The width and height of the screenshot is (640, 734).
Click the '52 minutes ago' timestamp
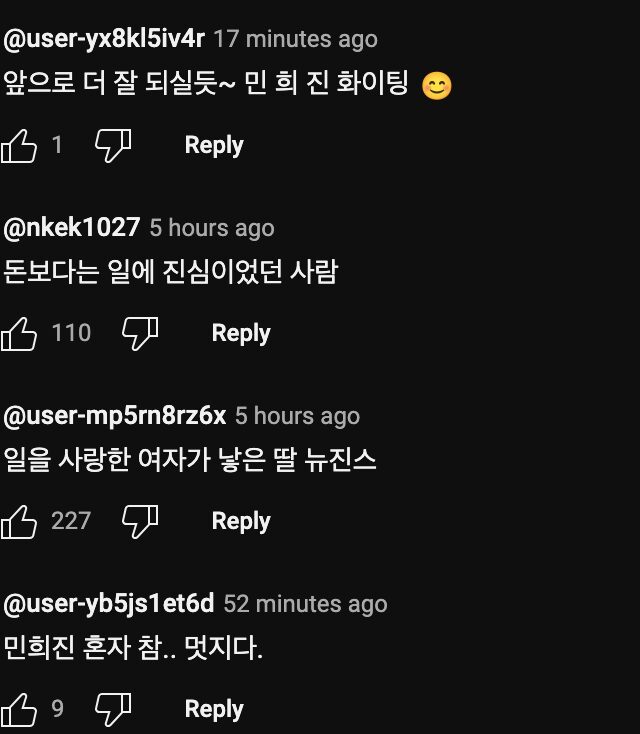click(305, 604)
